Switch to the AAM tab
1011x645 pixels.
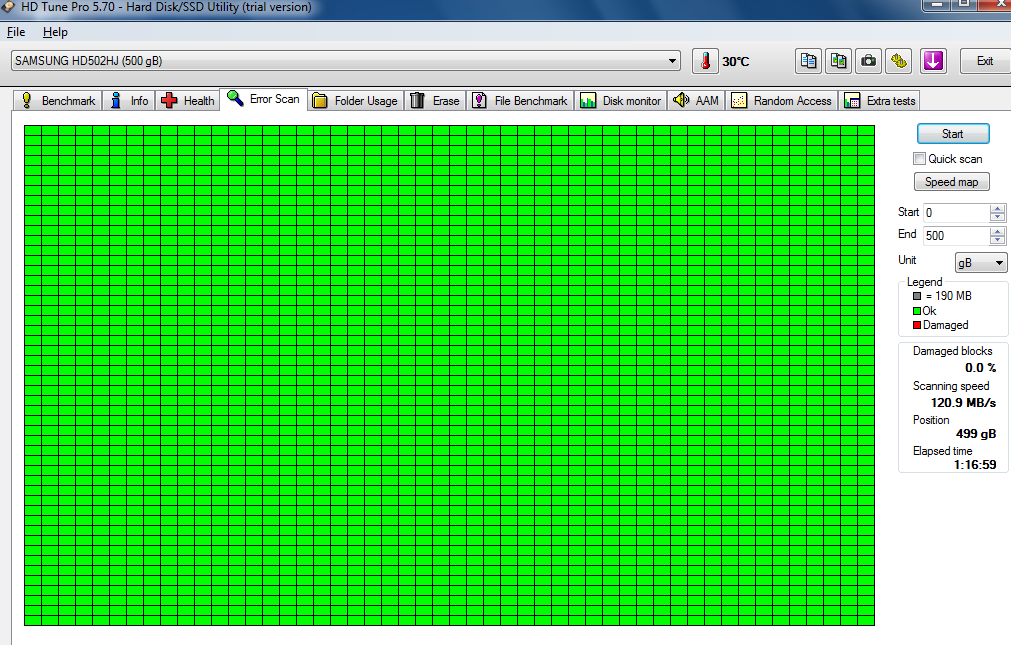tap(696, 101)
